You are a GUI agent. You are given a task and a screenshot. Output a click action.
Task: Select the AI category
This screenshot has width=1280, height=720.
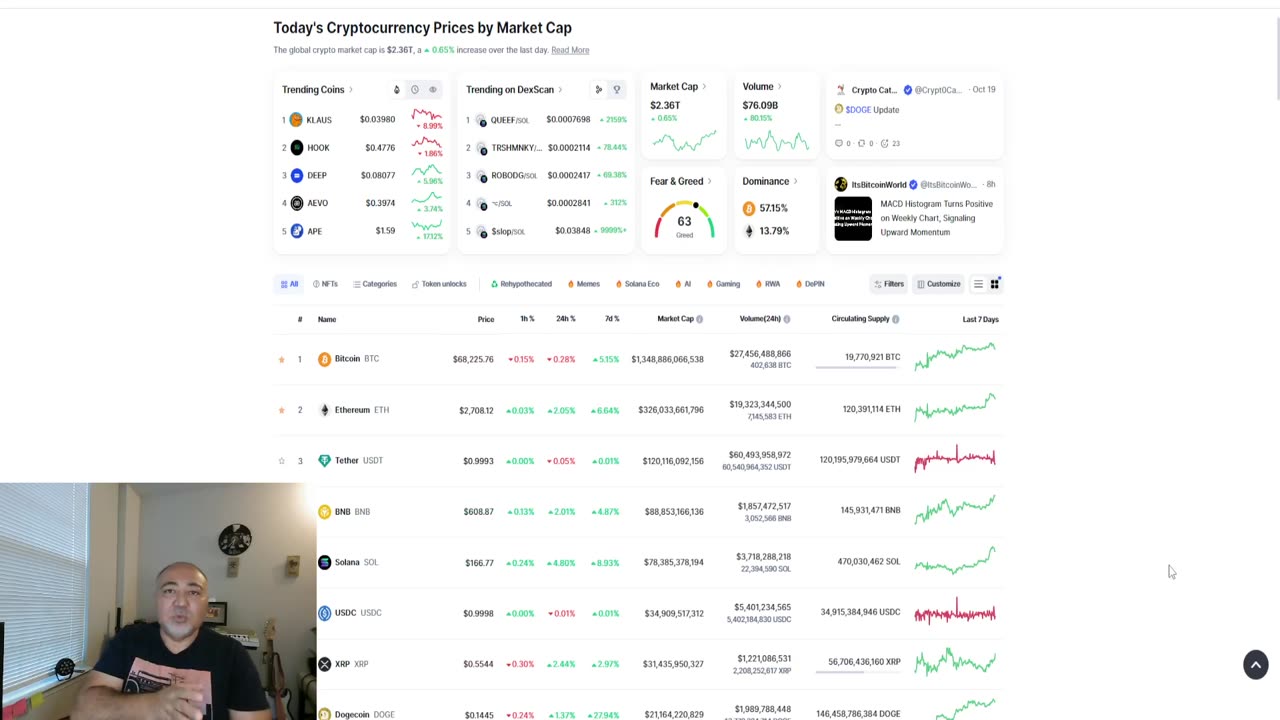click(682, 284)
